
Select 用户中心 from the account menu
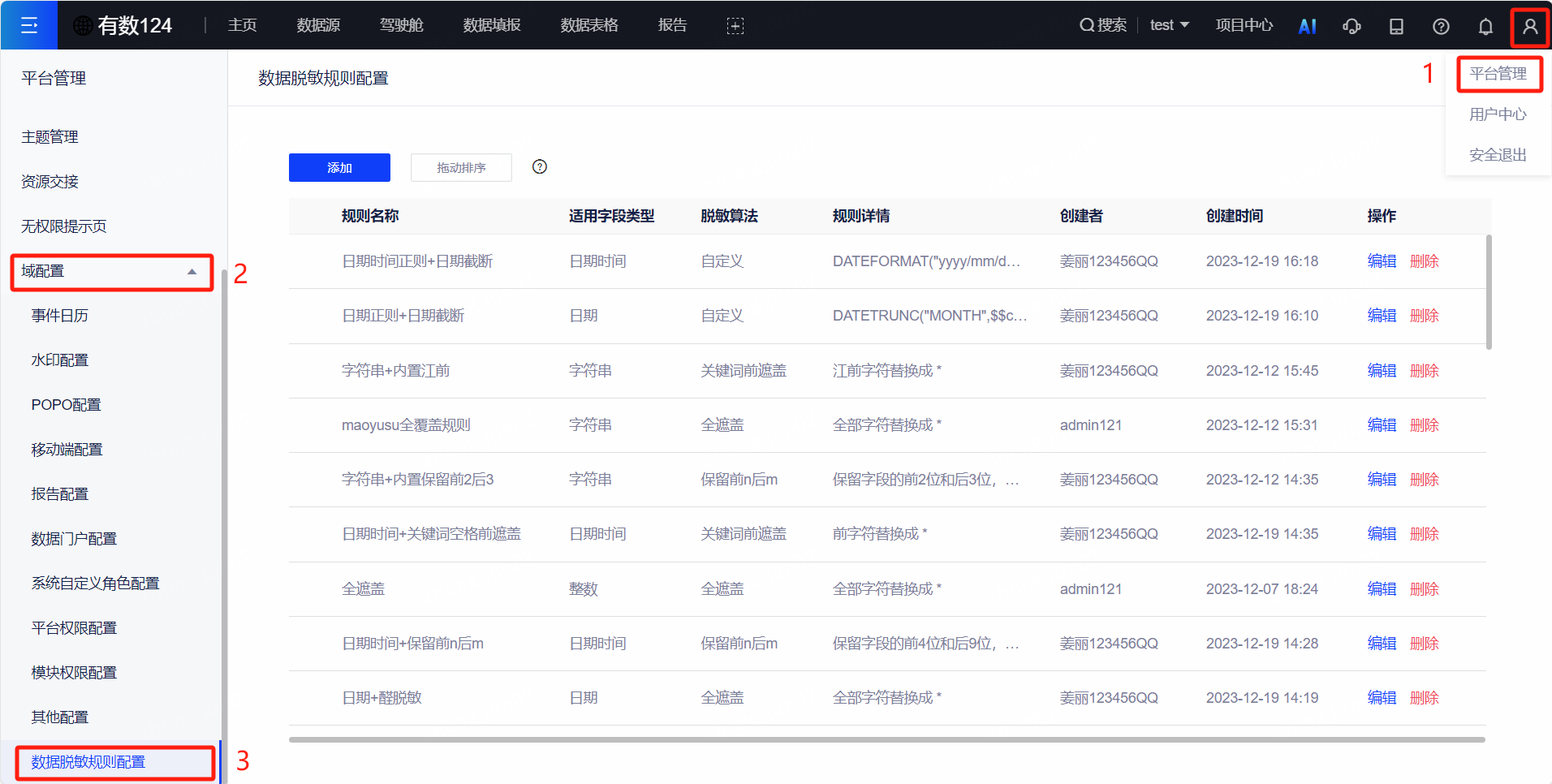(1497, 114)
